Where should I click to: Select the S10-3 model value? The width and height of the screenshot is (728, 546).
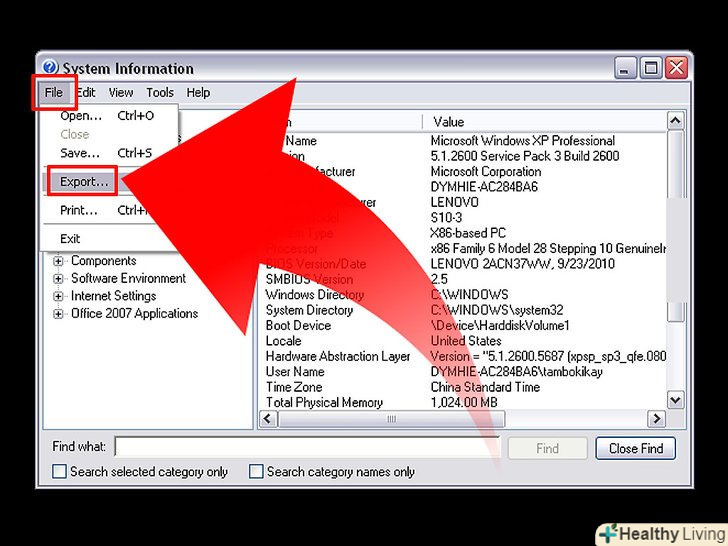pyautogui.click(x=446, y=217)
